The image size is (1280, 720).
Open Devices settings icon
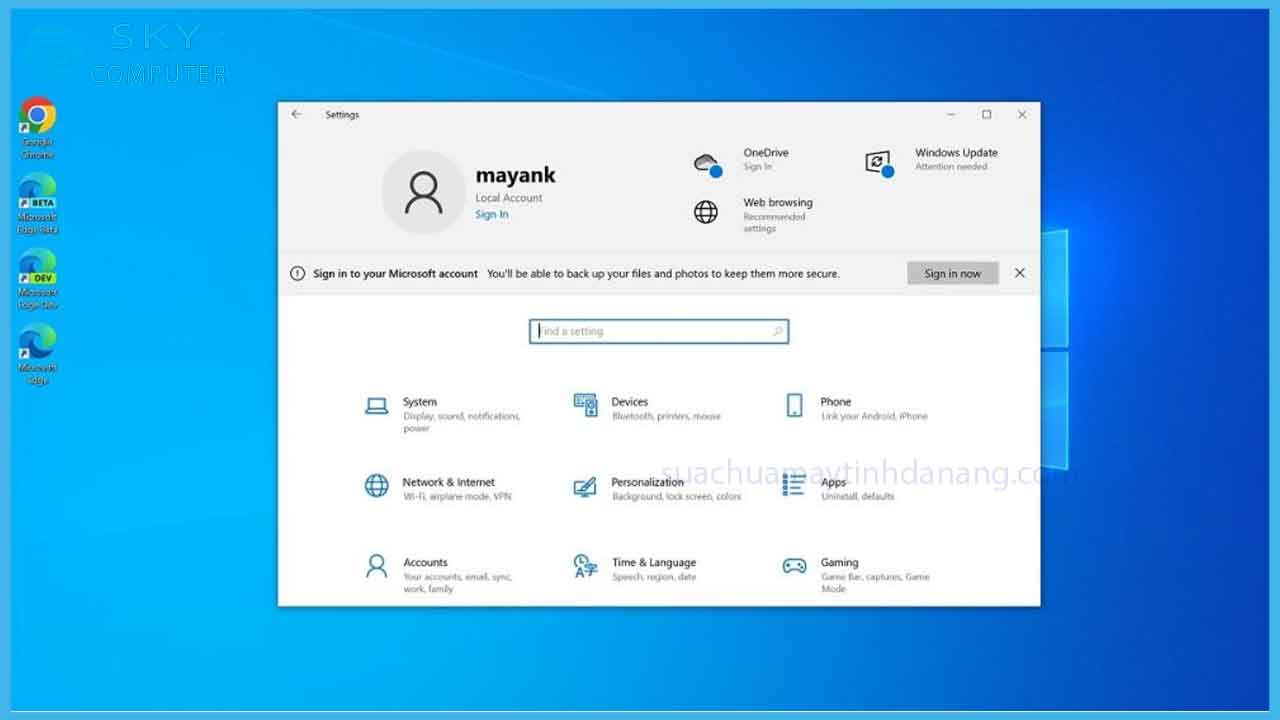(x=585, y=404)
